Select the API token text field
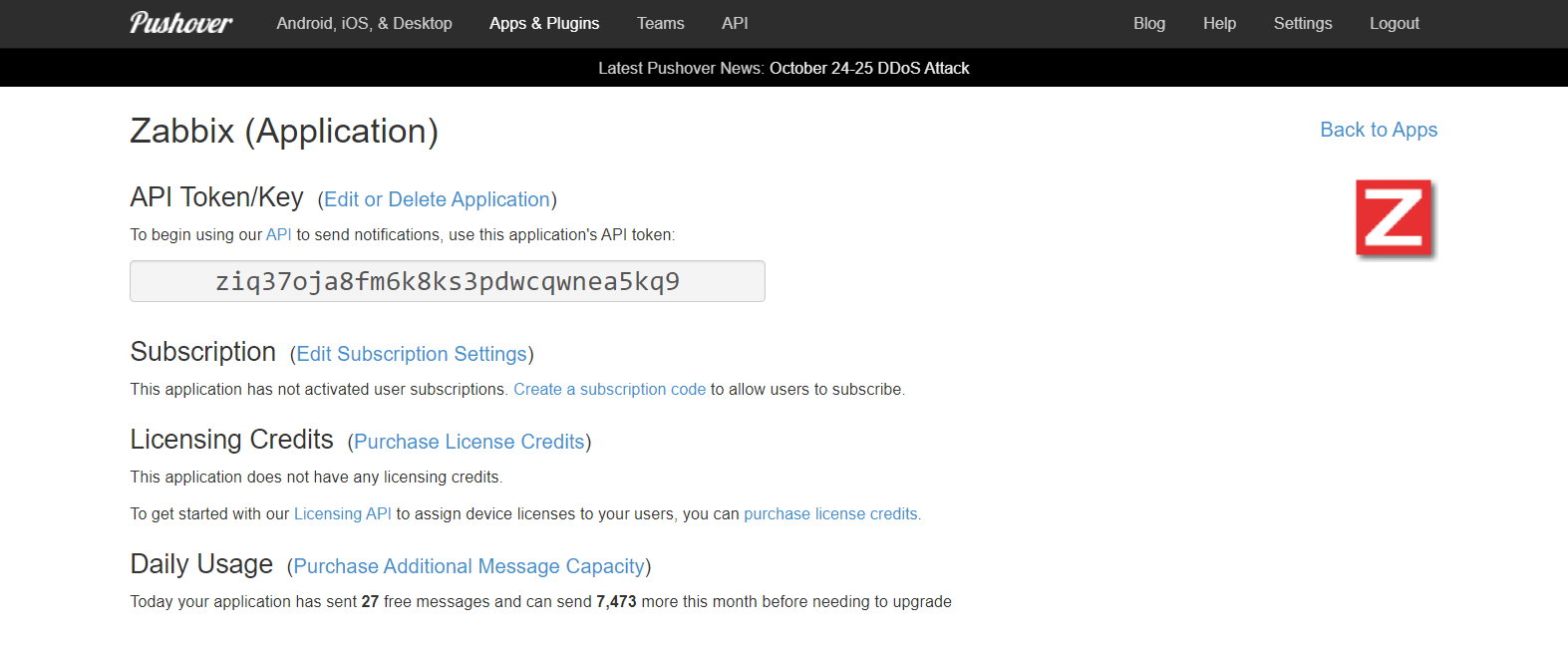The width and height of the screenshot is (1568, 645). 447,281
